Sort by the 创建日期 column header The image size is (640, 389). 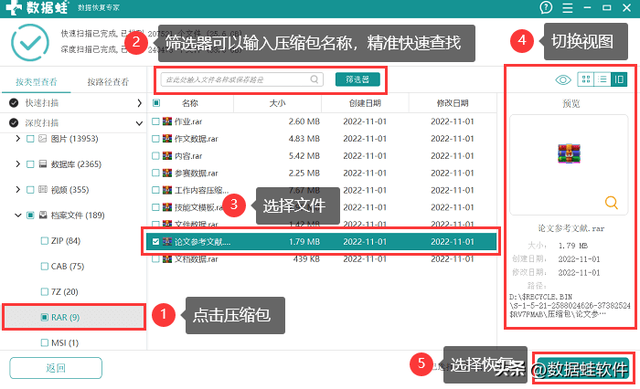[x=364, y=103]
